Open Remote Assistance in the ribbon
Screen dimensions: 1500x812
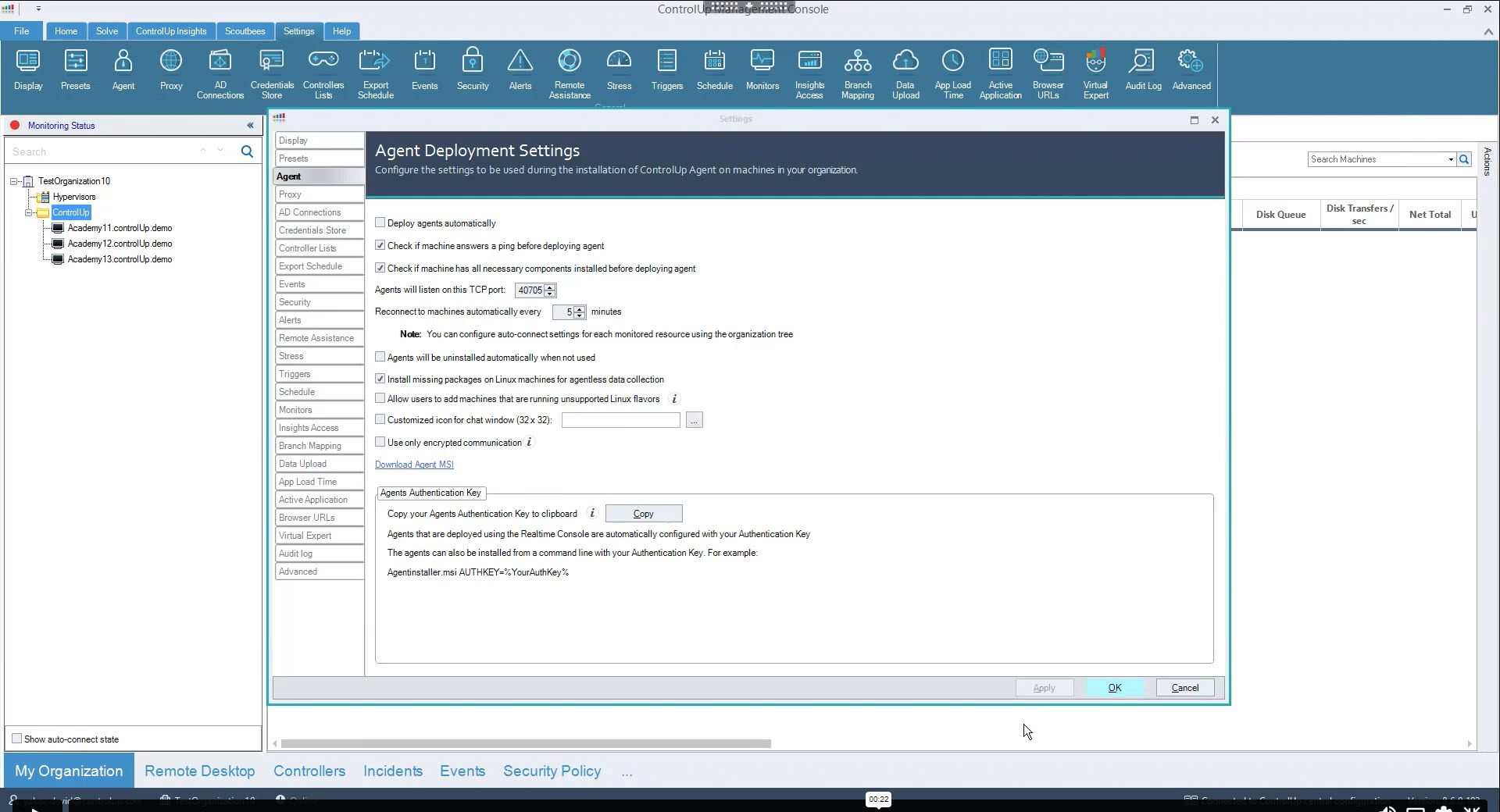pos(570,74)
